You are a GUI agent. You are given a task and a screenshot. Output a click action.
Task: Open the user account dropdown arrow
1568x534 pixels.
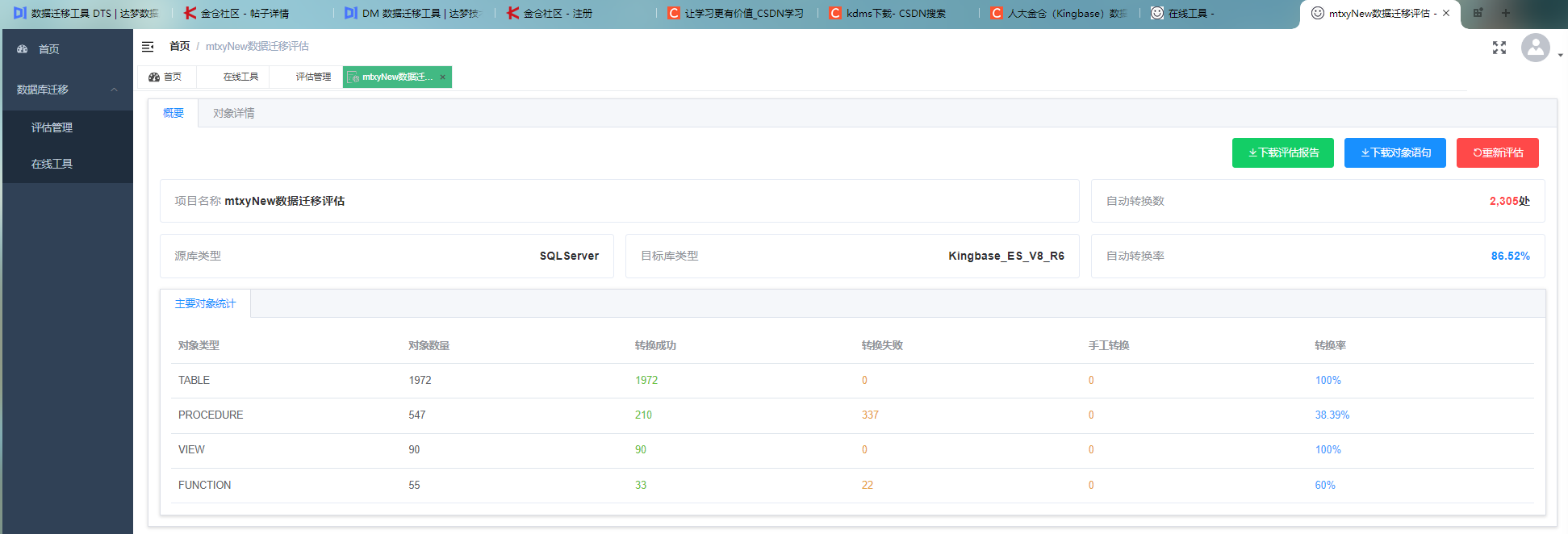click(1560, 55)
